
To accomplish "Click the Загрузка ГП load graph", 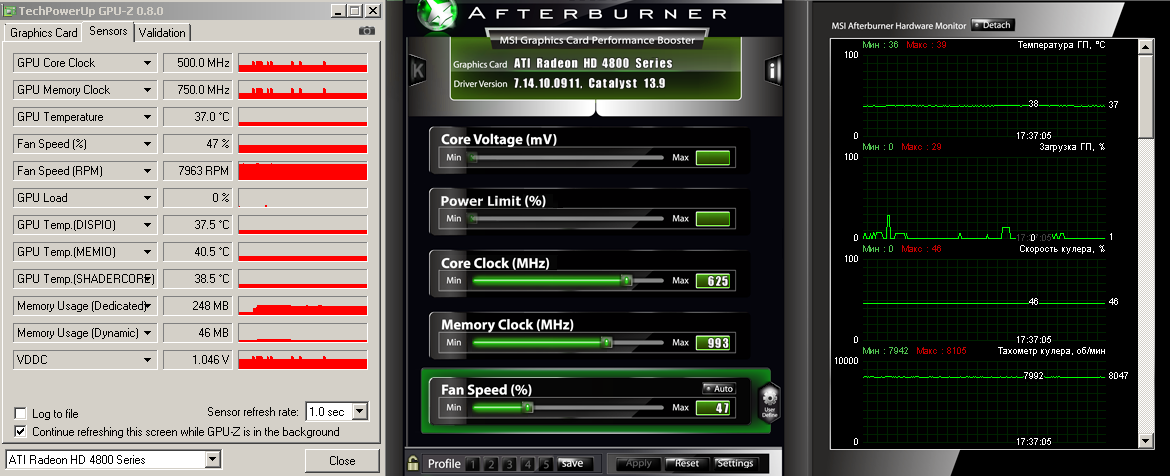I will [983, 197].
